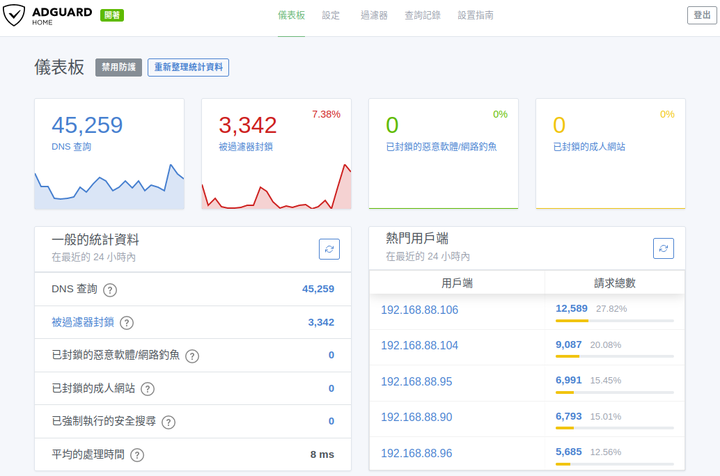Click the 登出 sign out button
This screenshot has width=720, height=476.
pos(702,15)
